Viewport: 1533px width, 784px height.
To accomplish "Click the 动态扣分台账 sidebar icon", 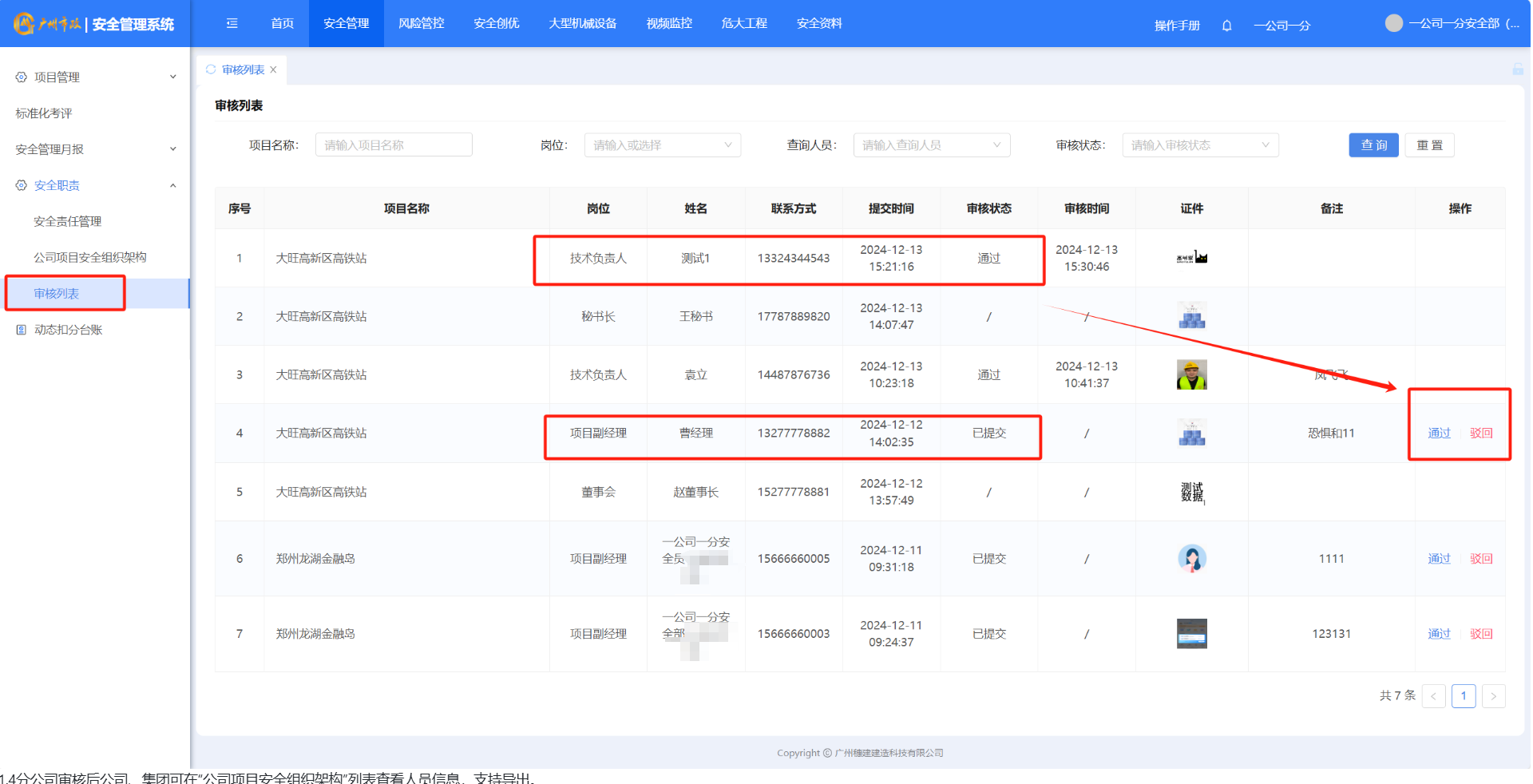I will click(22, 330).
